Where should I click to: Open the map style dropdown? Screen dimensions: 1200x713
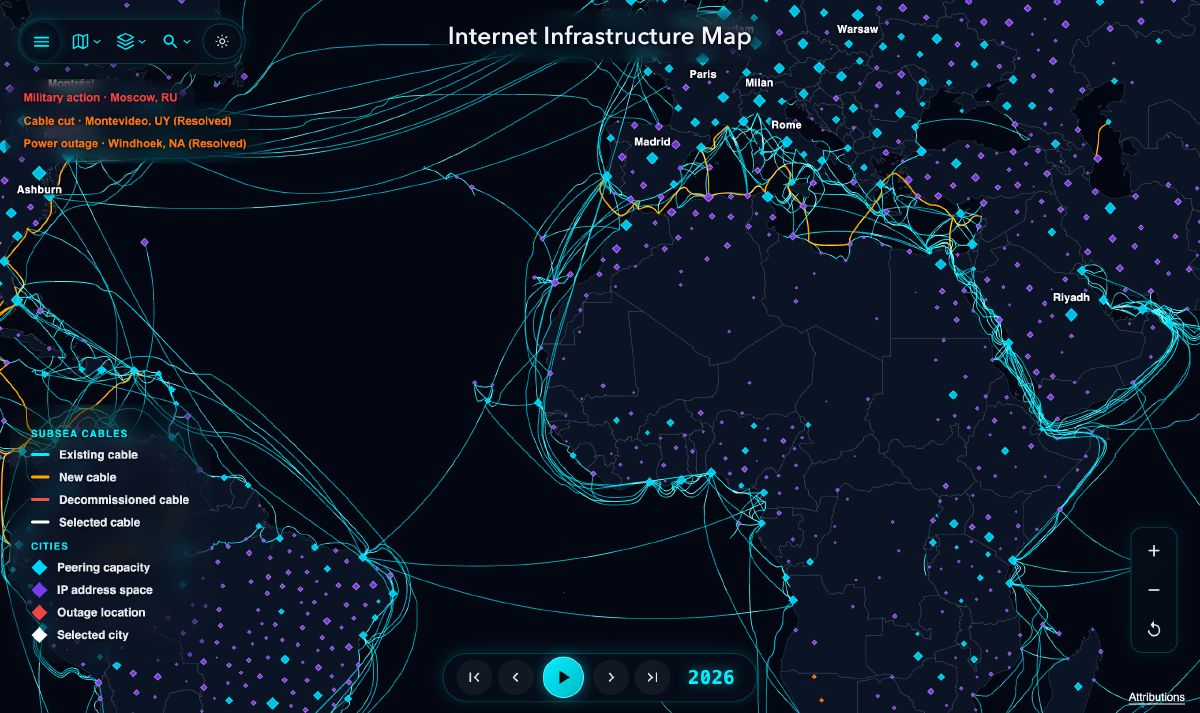coord(87,42)
